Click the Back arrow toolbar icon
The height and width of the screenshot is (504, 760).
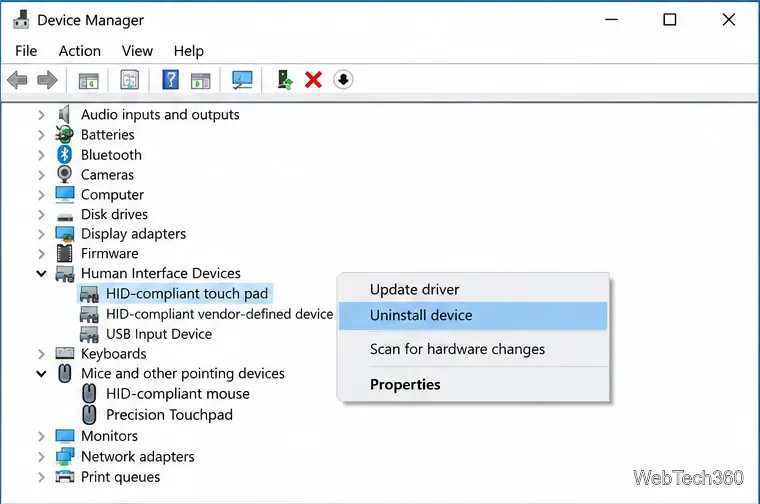pos(17,80)
